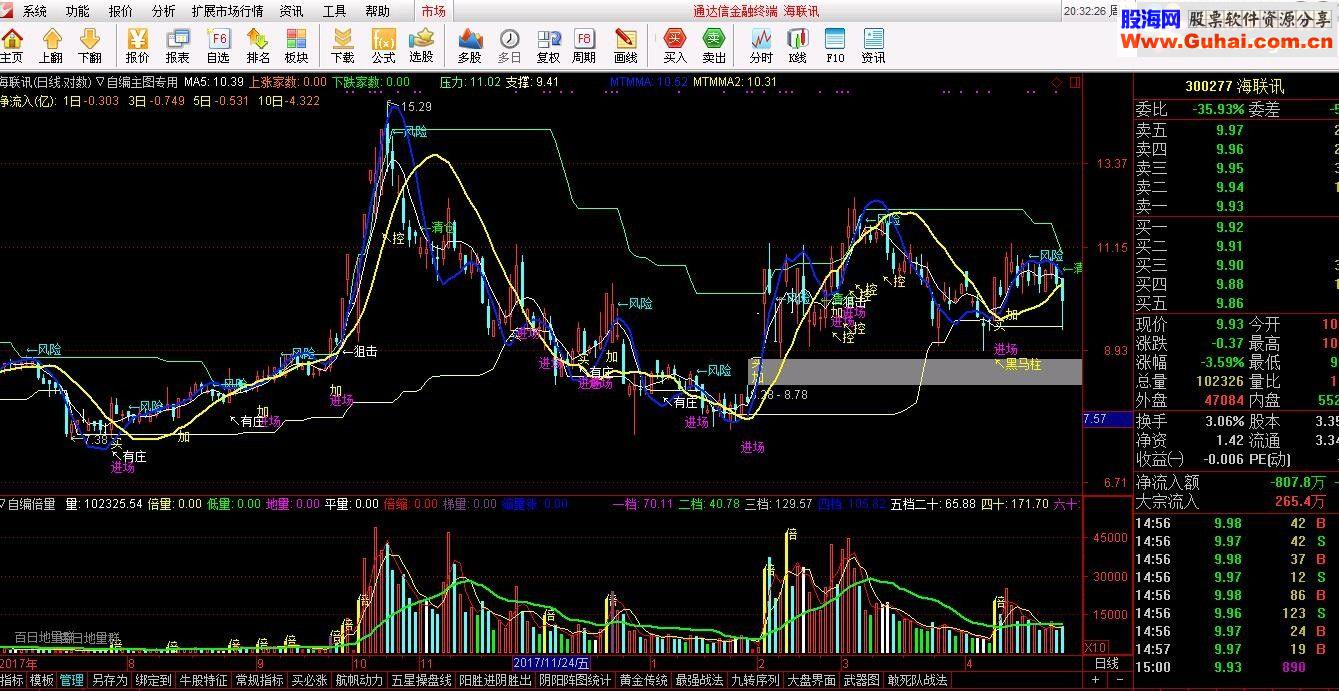
Task: Expand the 自编主图专用 indicator dropdown triangle
Action: pyautogui.click(x=100, y=82)
